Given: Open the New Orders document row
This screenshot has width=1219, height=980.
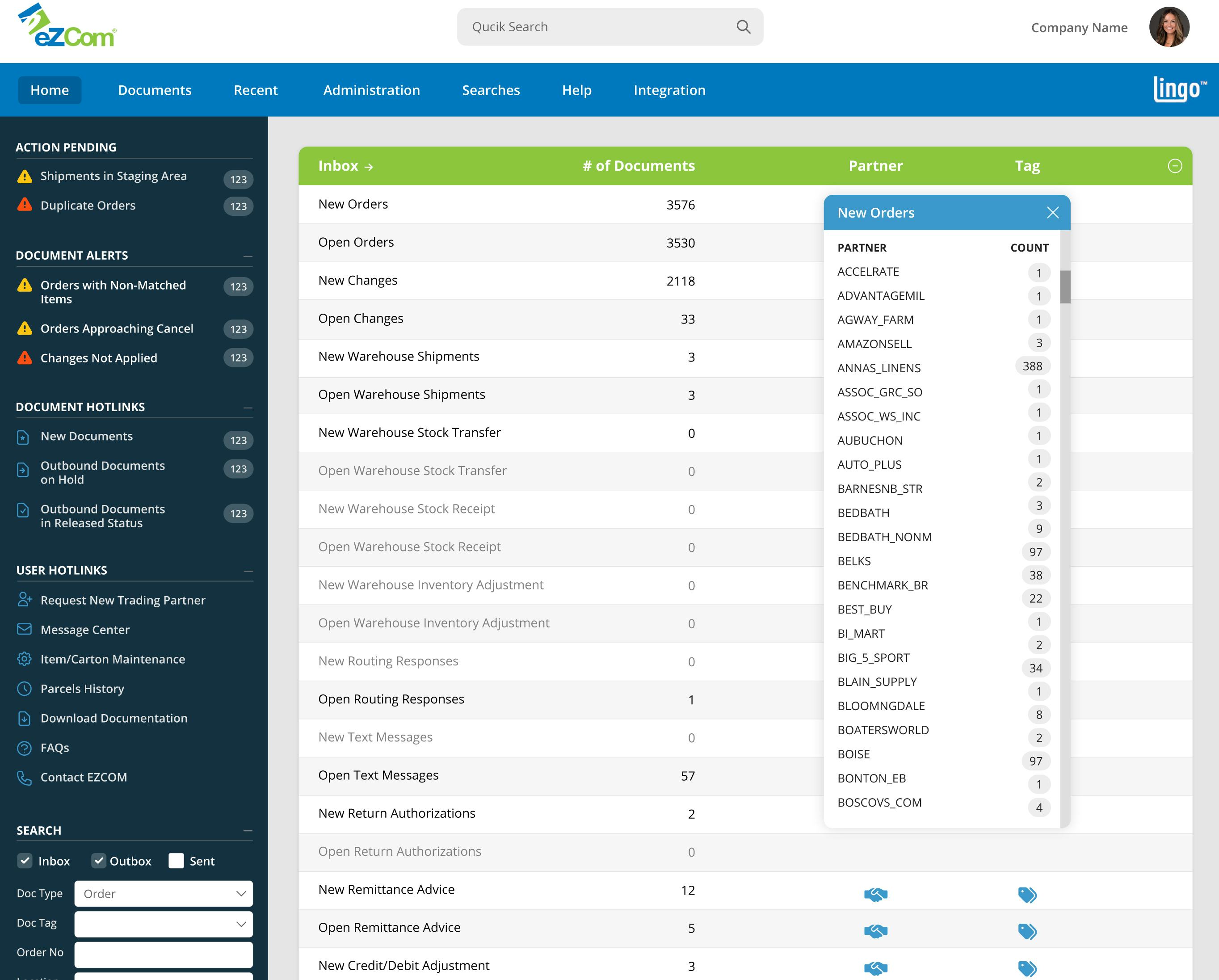Looking at the screenshot, I should tap(353, 204).
